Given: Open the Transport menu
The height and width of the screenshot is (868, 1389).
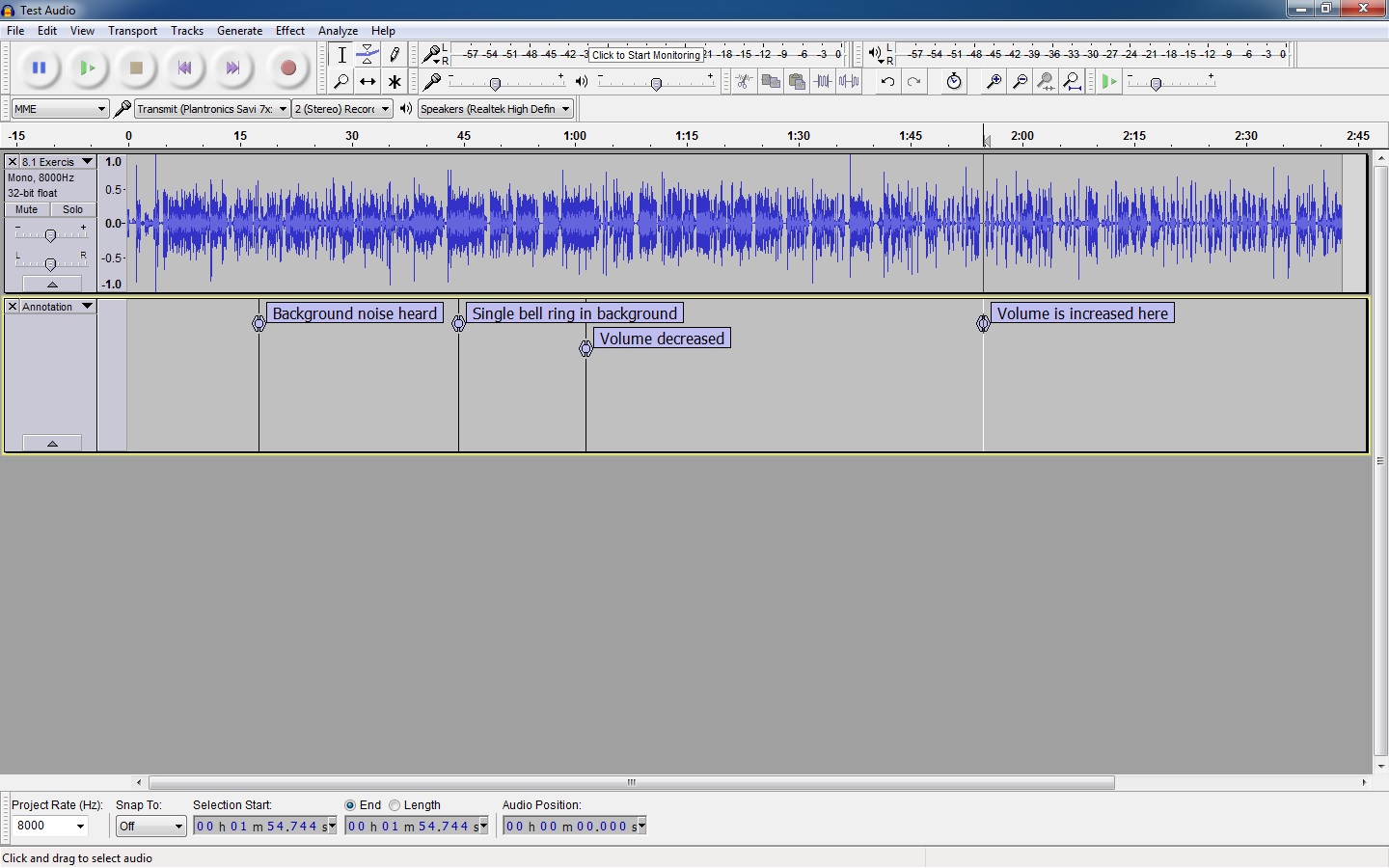Looking at the screenshot, I should 132,31.
